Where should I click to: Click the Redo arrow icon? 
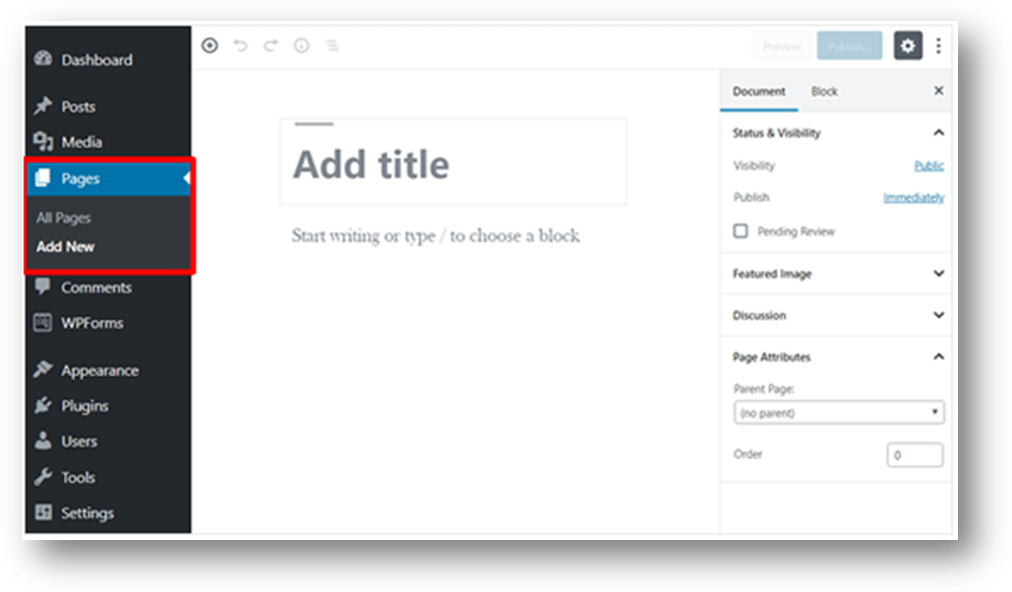tap(270, 46)
